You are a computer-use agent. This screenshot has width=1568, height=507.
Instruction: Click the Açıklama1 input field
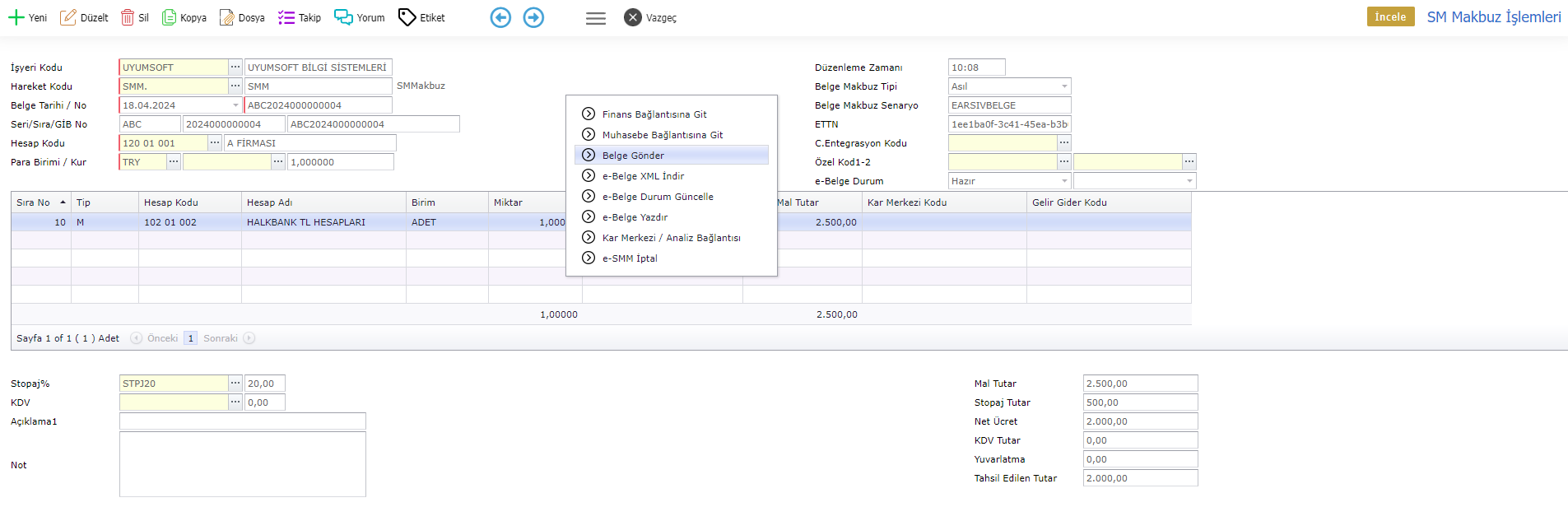click(x=243, y=421)
